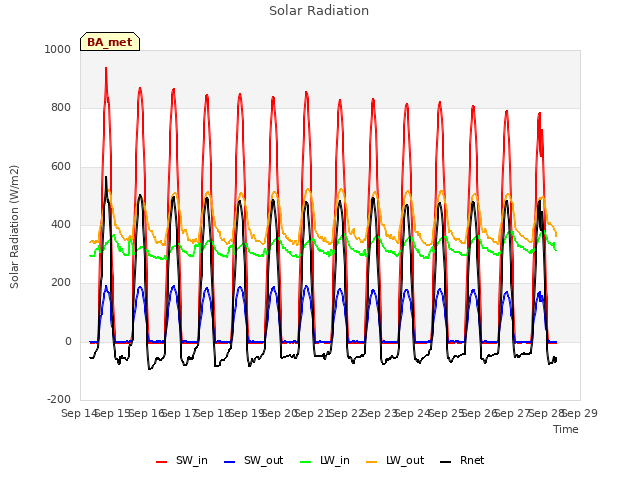
Task: Click the Solar Radiation chart title
Action: [x=319, y=11]
